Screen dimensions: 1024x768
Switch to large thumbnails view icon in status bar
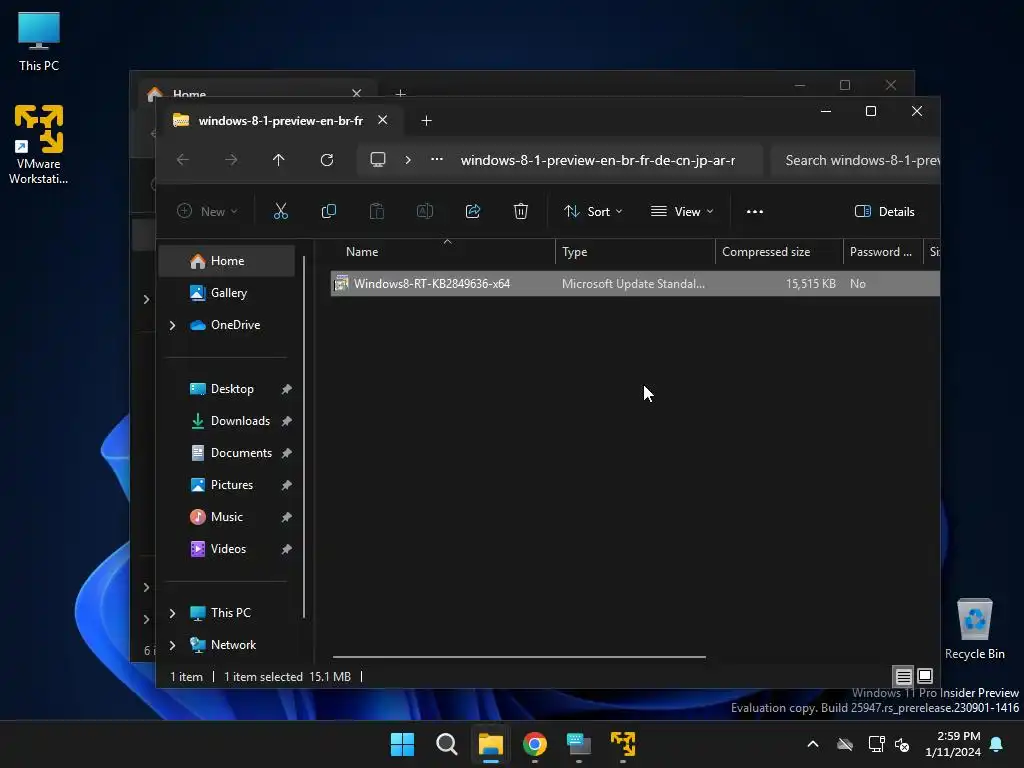(x=925, y=676)
